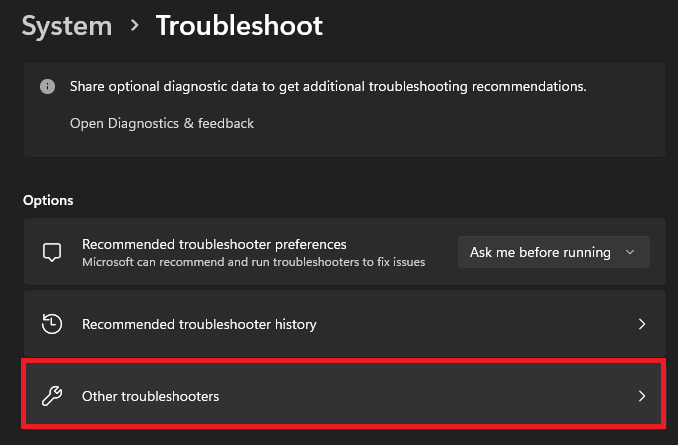Viewport: 678px width, 445px height.
Task: Click the down arrow in preferences dropdown
Action: click(x=630, y=252)
